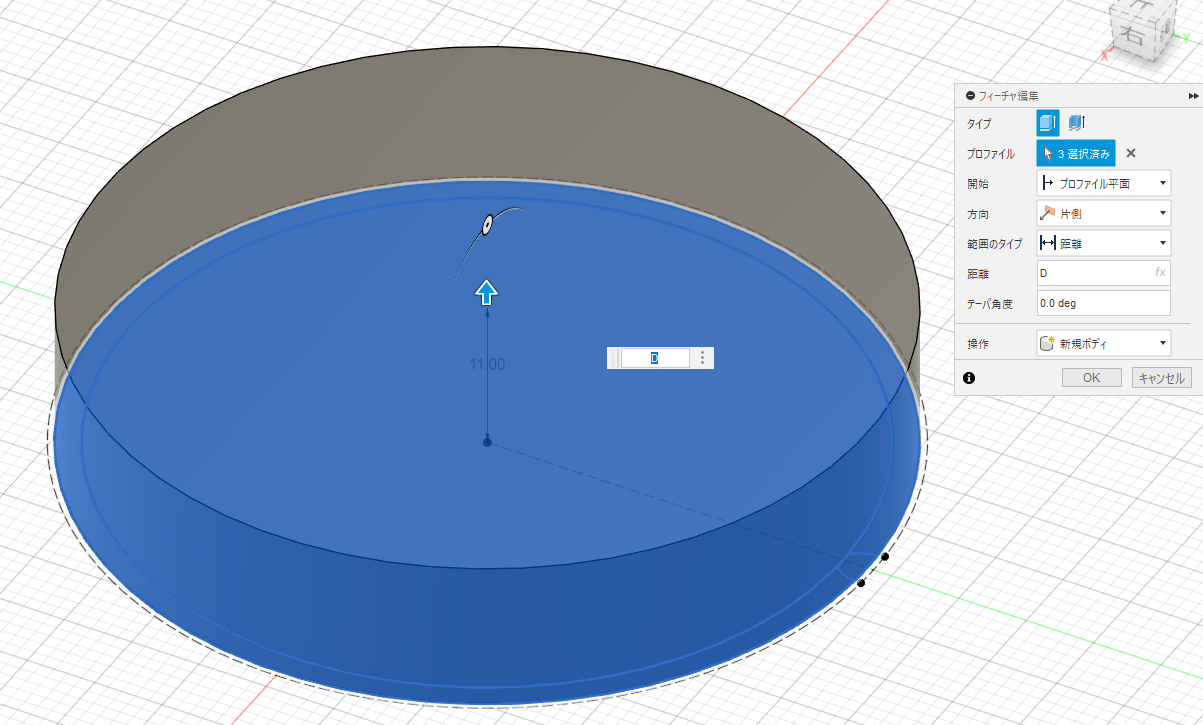This screenshot has width=1203, height=725.
Task: Click the '3 選択済み' profile selection button
Action: coord(1076,154)
